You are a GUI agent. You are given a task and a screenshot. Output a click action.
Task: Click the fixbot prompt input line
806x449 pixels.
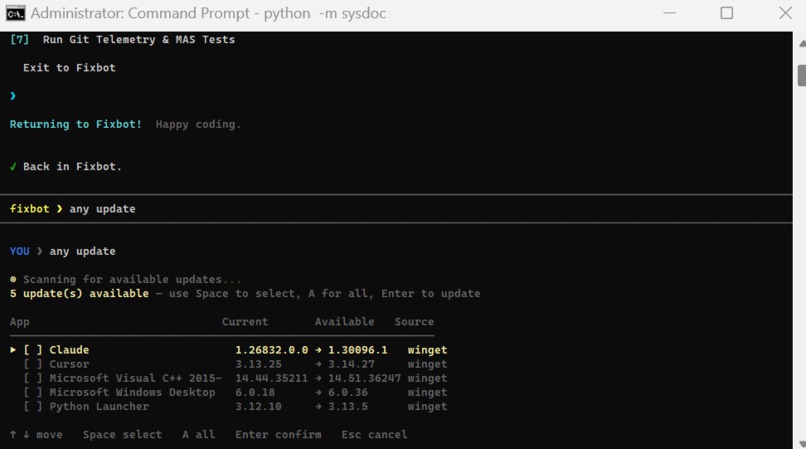pyautogui.click(x=396, y=209)
